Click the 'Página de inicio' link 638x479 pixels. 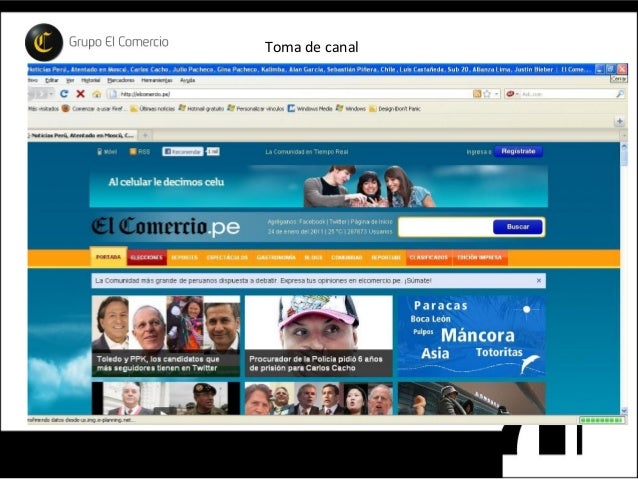[371, 222]
